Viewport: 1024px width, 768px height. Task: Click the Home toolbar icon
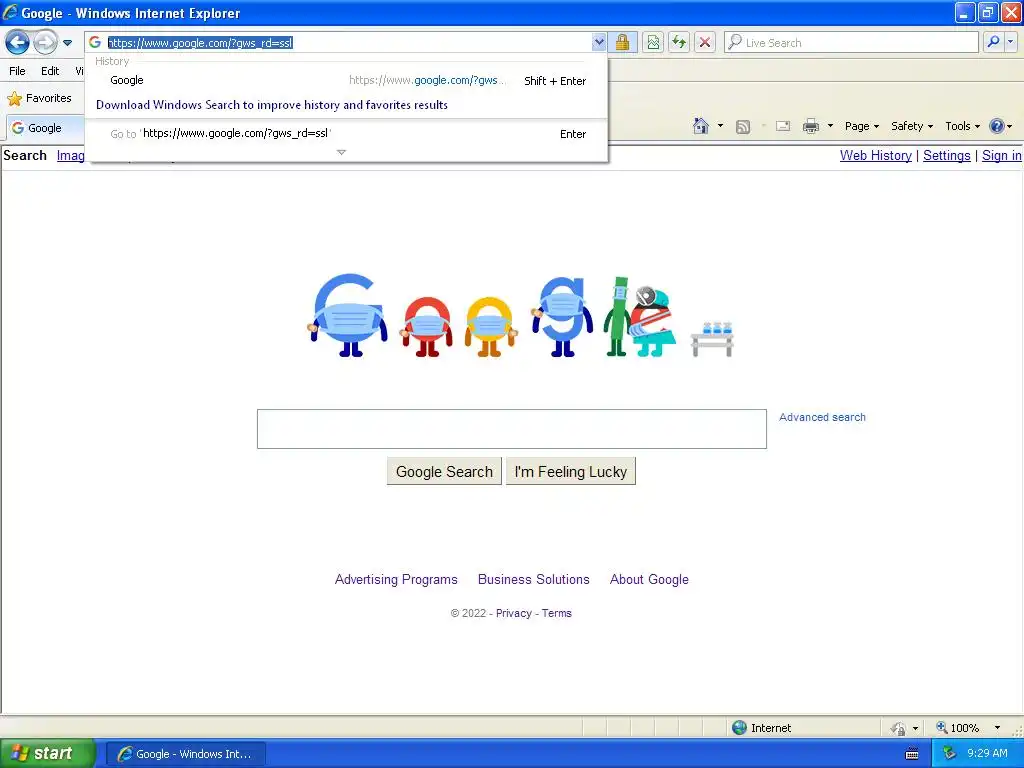click(x=701, y=126)
